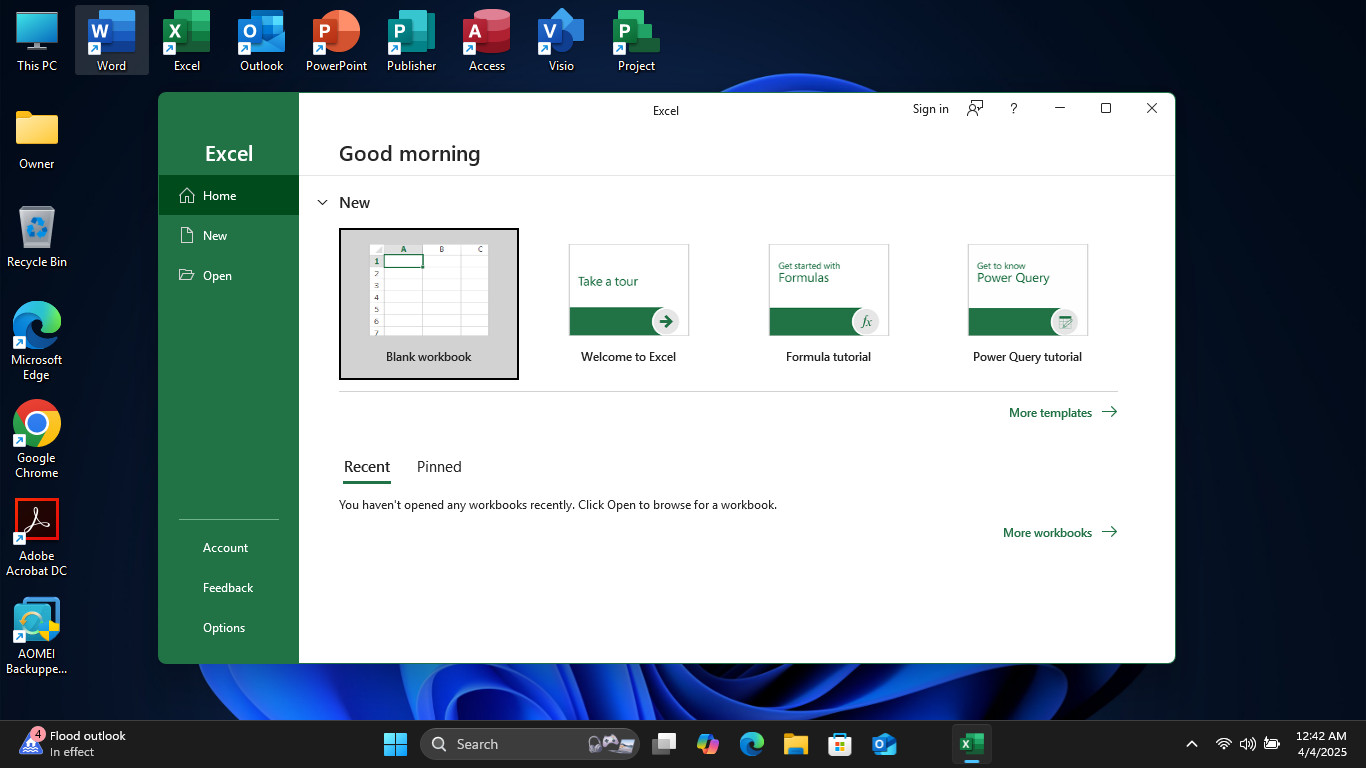Select the Microsoft Edge desktop shortcut
1366x768 pixels.
[x=37, y=341]
